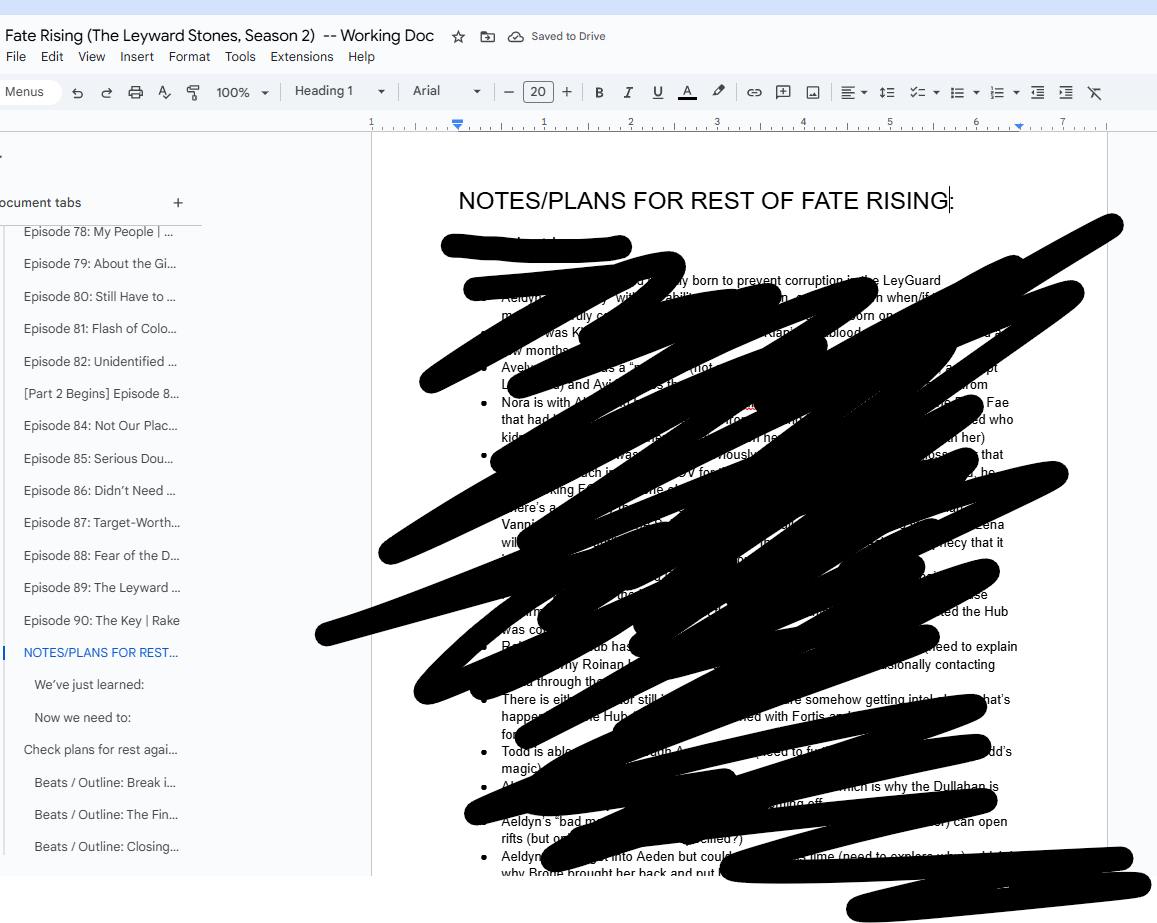Toggle Bold formatting

599,92
